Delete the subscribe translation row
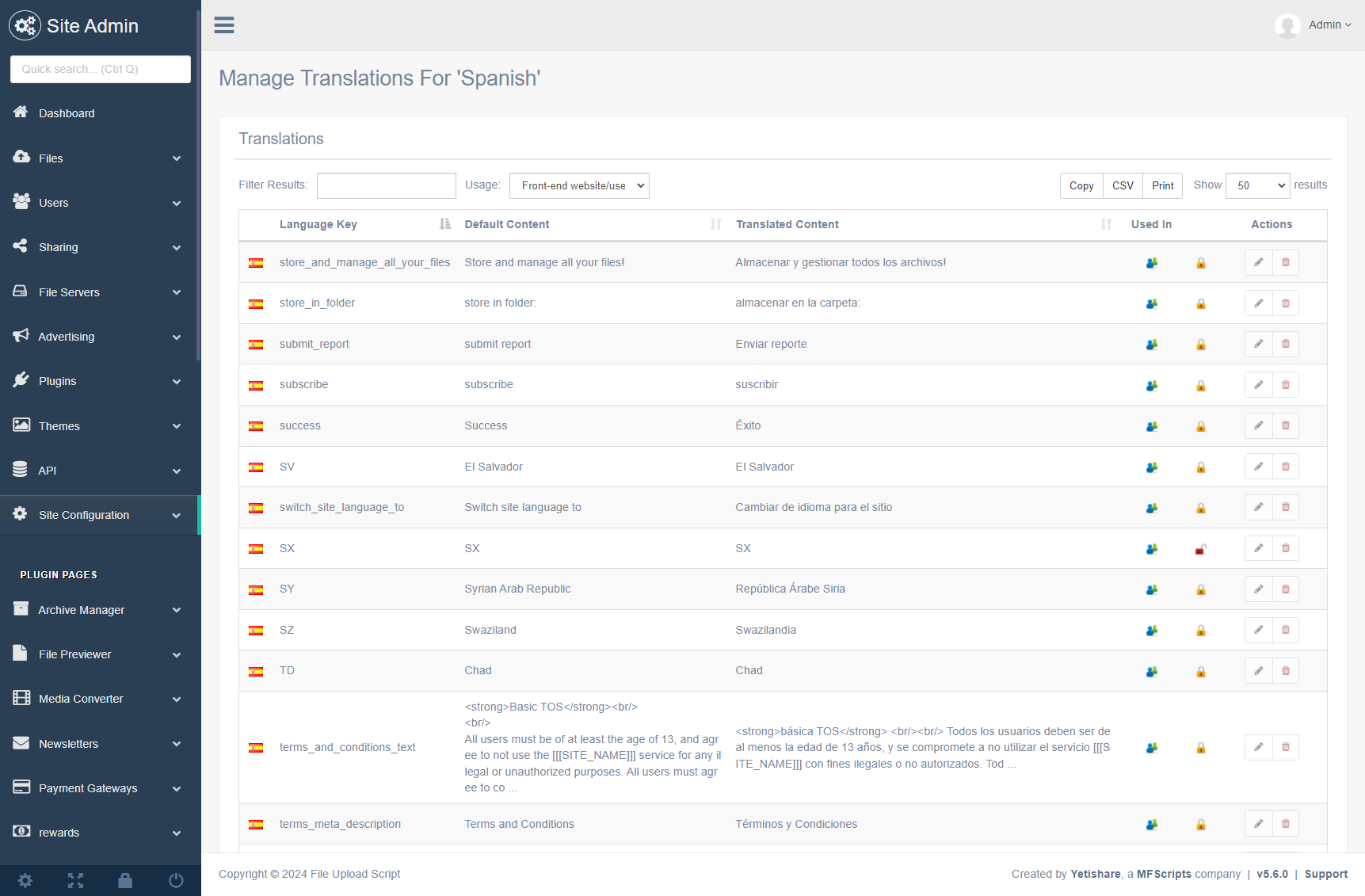 click(x=1285, y=385)
